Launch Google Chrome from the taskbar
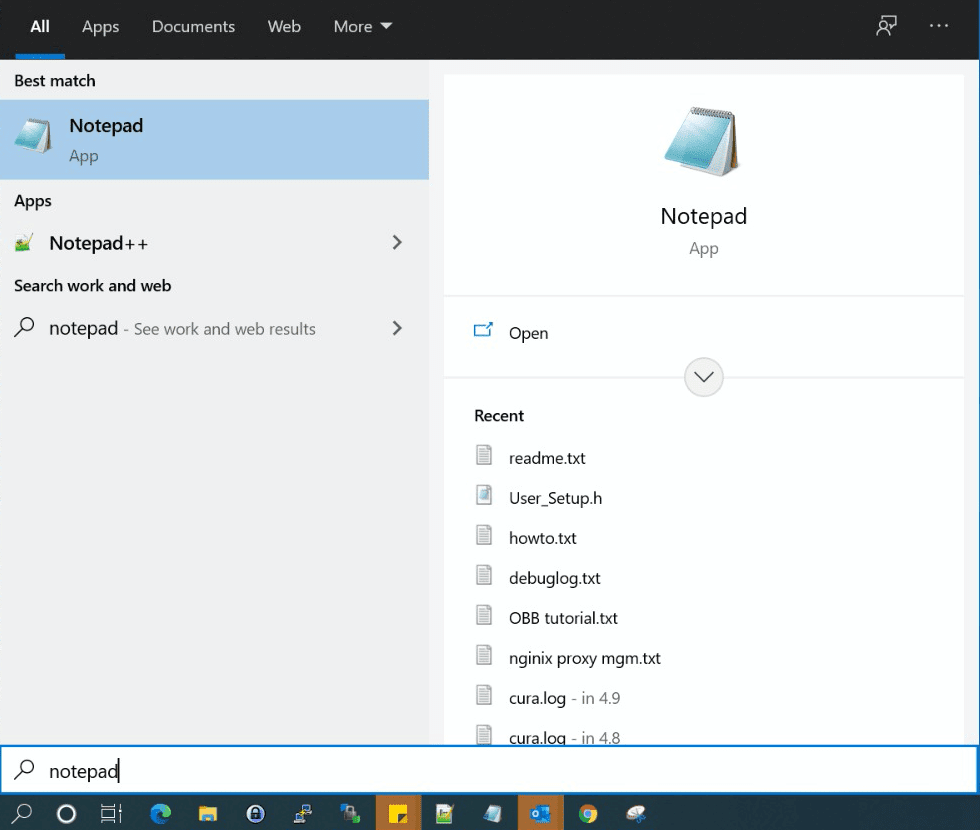 point(589,813)
